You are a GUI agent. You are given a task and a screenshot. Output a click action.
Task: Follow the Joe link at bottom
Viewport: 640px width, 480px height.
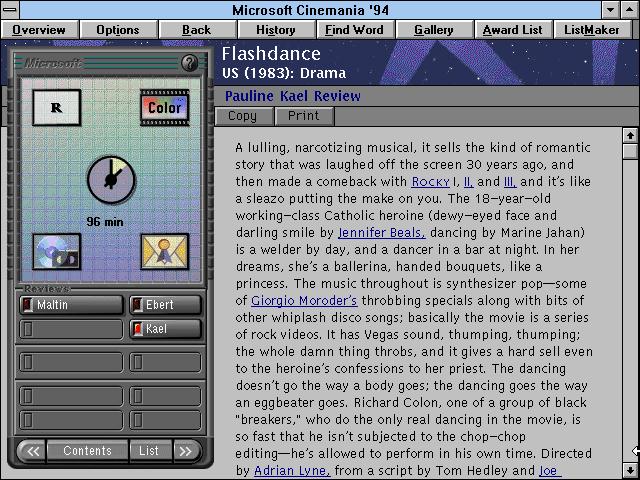[x=548, y=471]
